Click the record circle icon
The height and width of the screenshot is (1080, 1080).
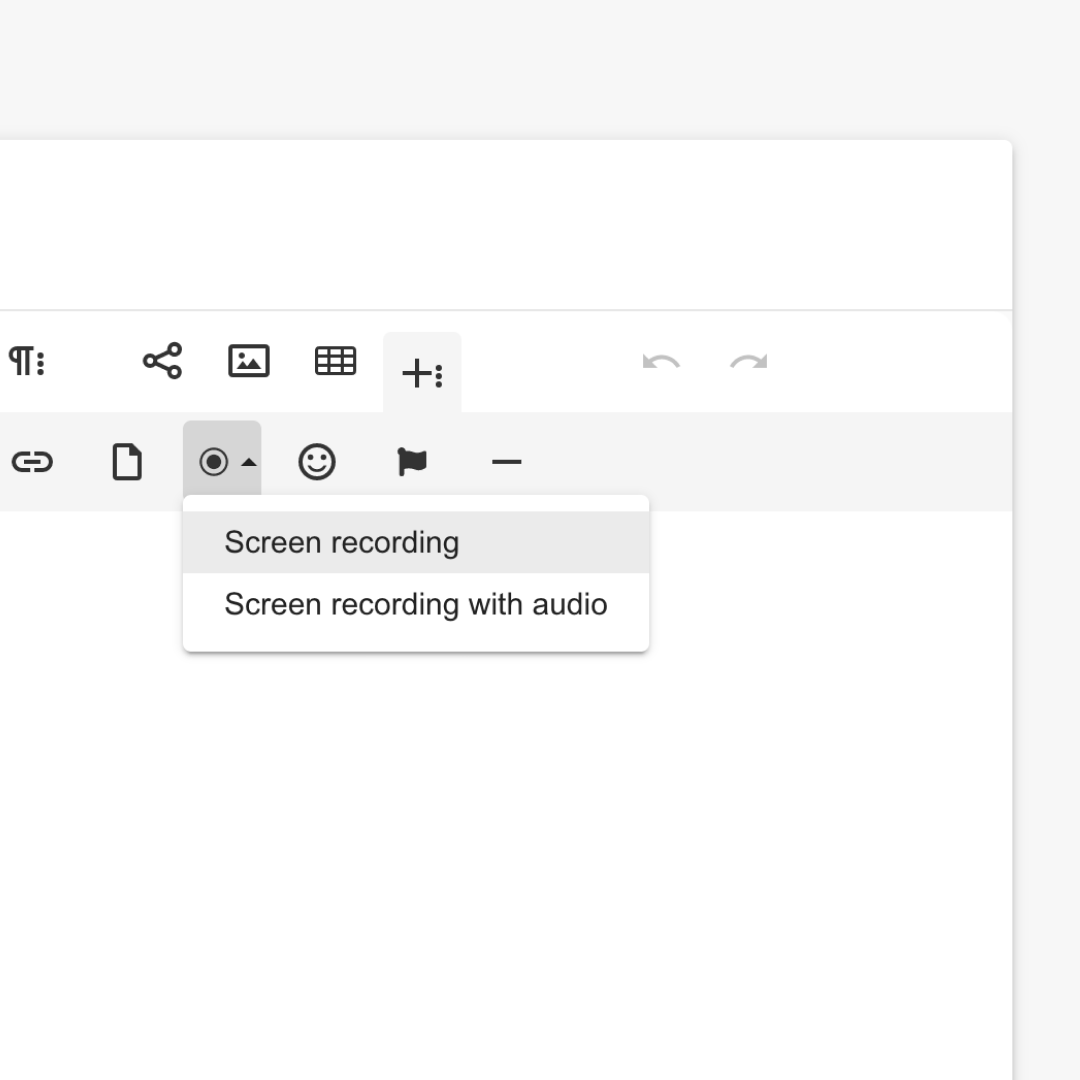(214, 461)
